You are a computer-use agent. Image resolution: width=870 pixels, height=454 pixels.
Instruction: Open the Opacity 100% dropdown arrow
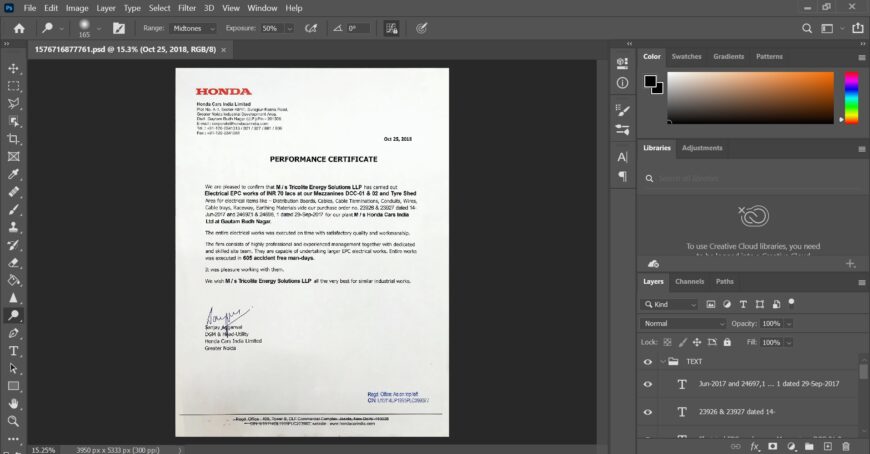coord(788,324)
